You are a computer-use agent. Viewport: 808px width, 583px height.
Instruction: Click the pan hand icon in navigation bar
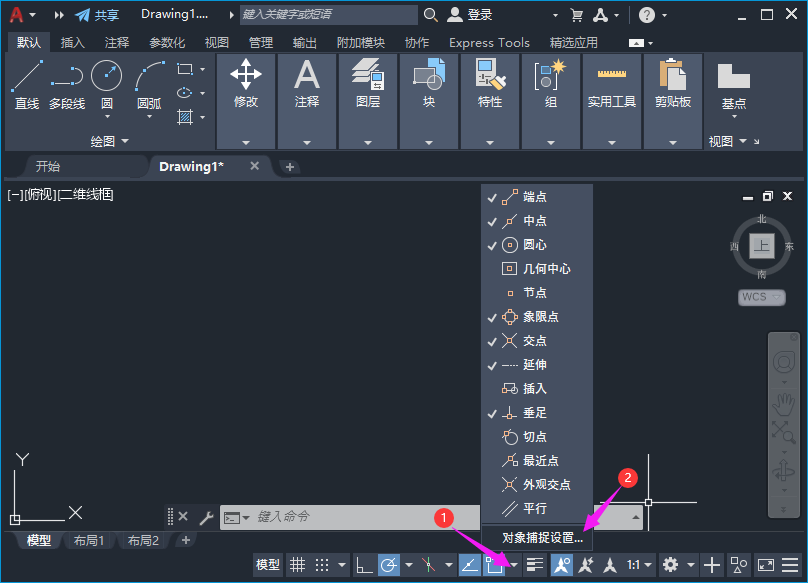coord(783,404)
